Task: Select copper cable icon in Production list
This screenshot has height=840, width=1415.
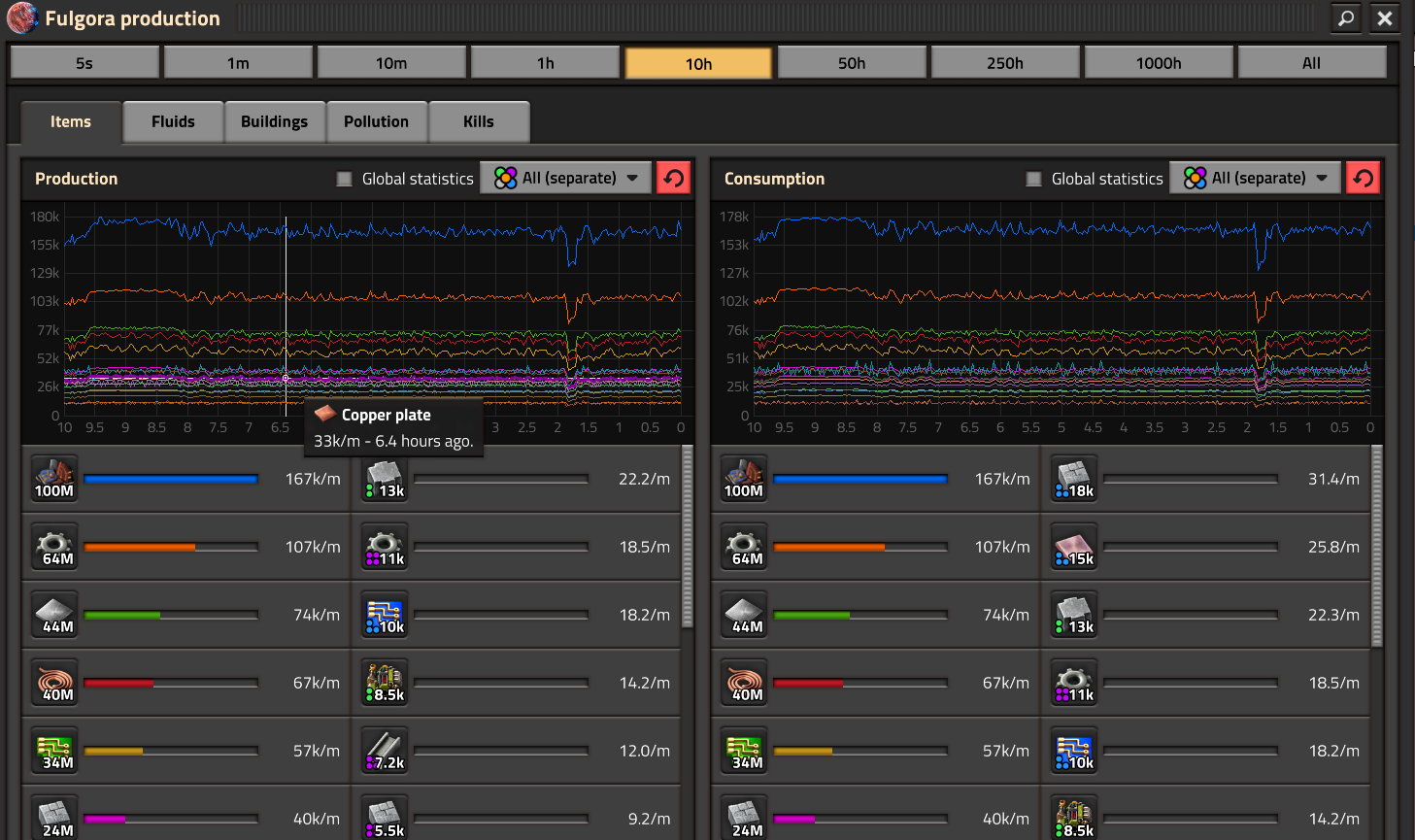Action: pos(54,683)
